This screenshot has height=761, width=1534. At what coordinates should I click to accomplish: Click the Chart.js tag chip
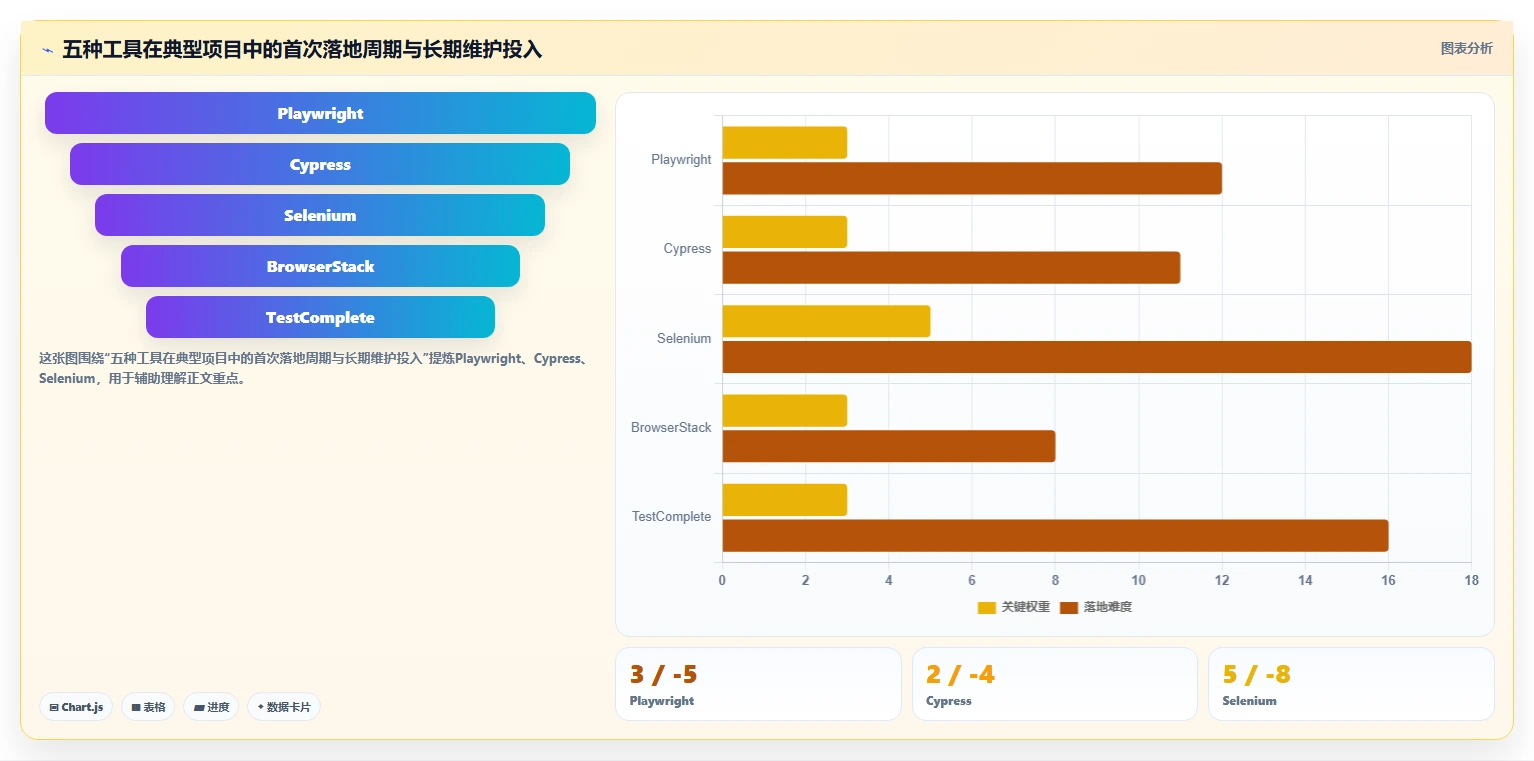(x=76, y=707)
